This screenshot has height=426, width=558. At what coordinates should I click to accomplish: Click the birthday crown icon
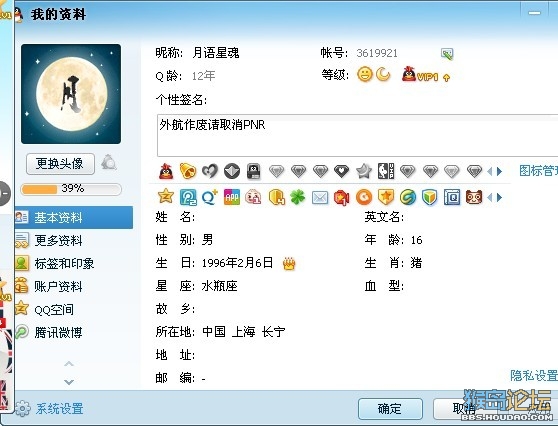tap(289, 263)
